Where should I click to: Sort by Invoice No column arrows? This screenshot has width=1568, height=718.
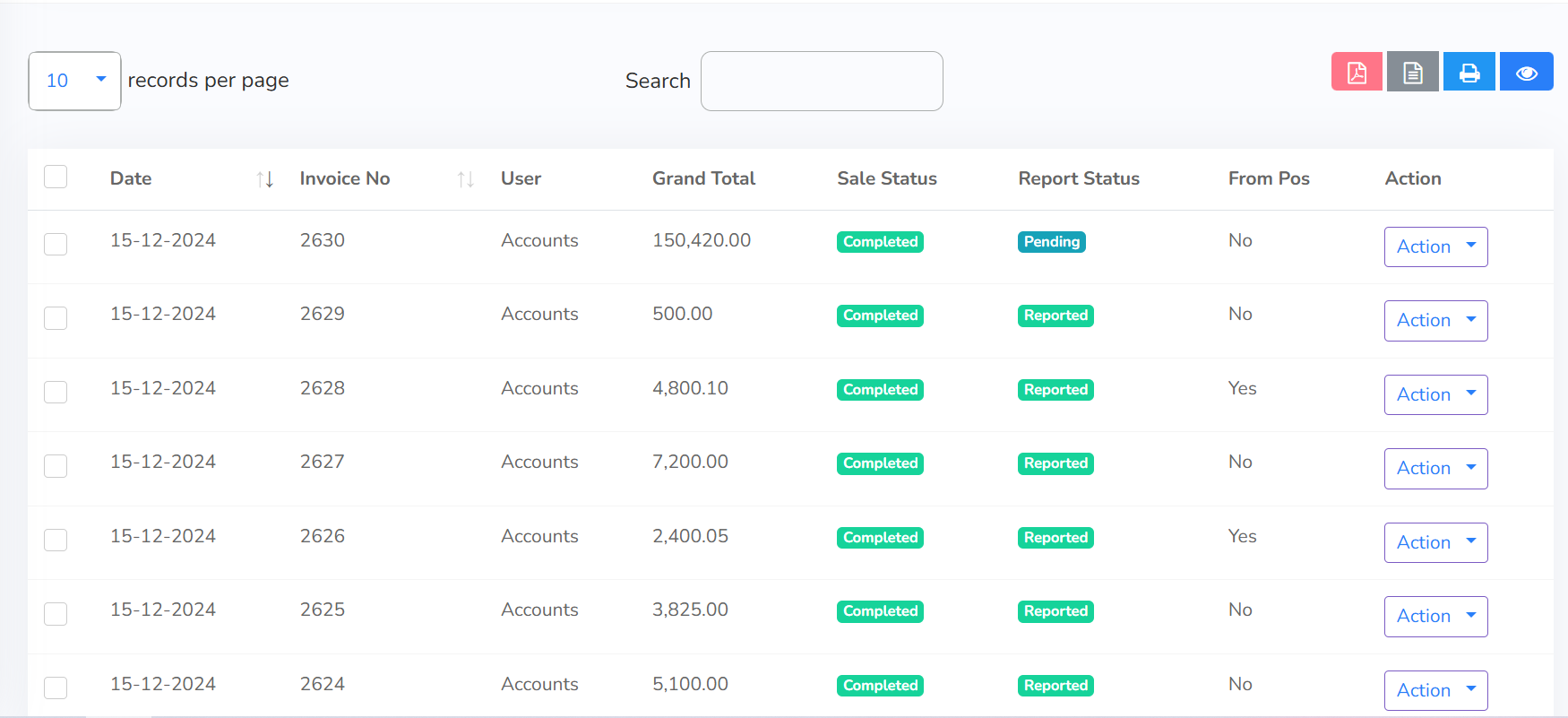tap(465, 179)
